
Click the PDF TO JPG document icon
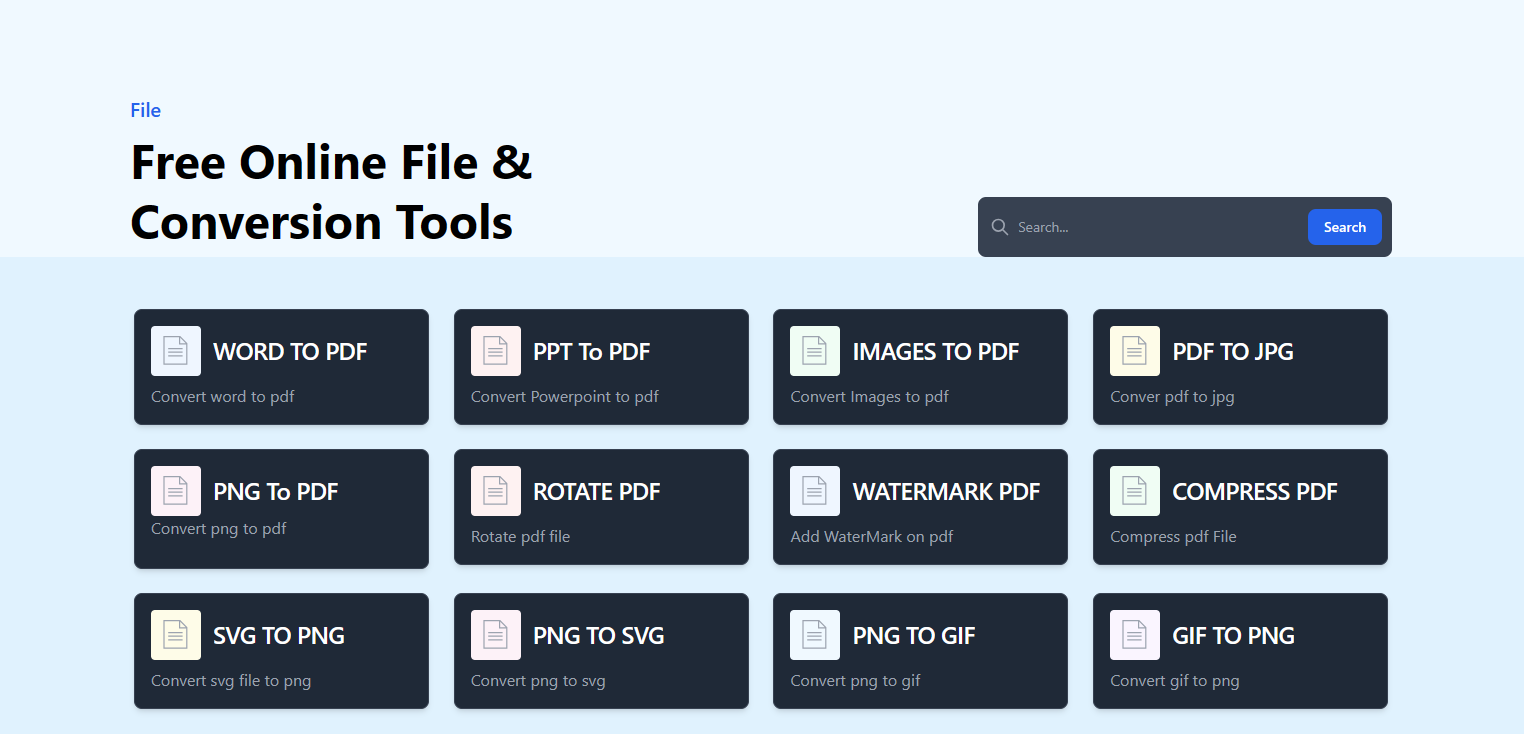click(x=1135, y=351)
